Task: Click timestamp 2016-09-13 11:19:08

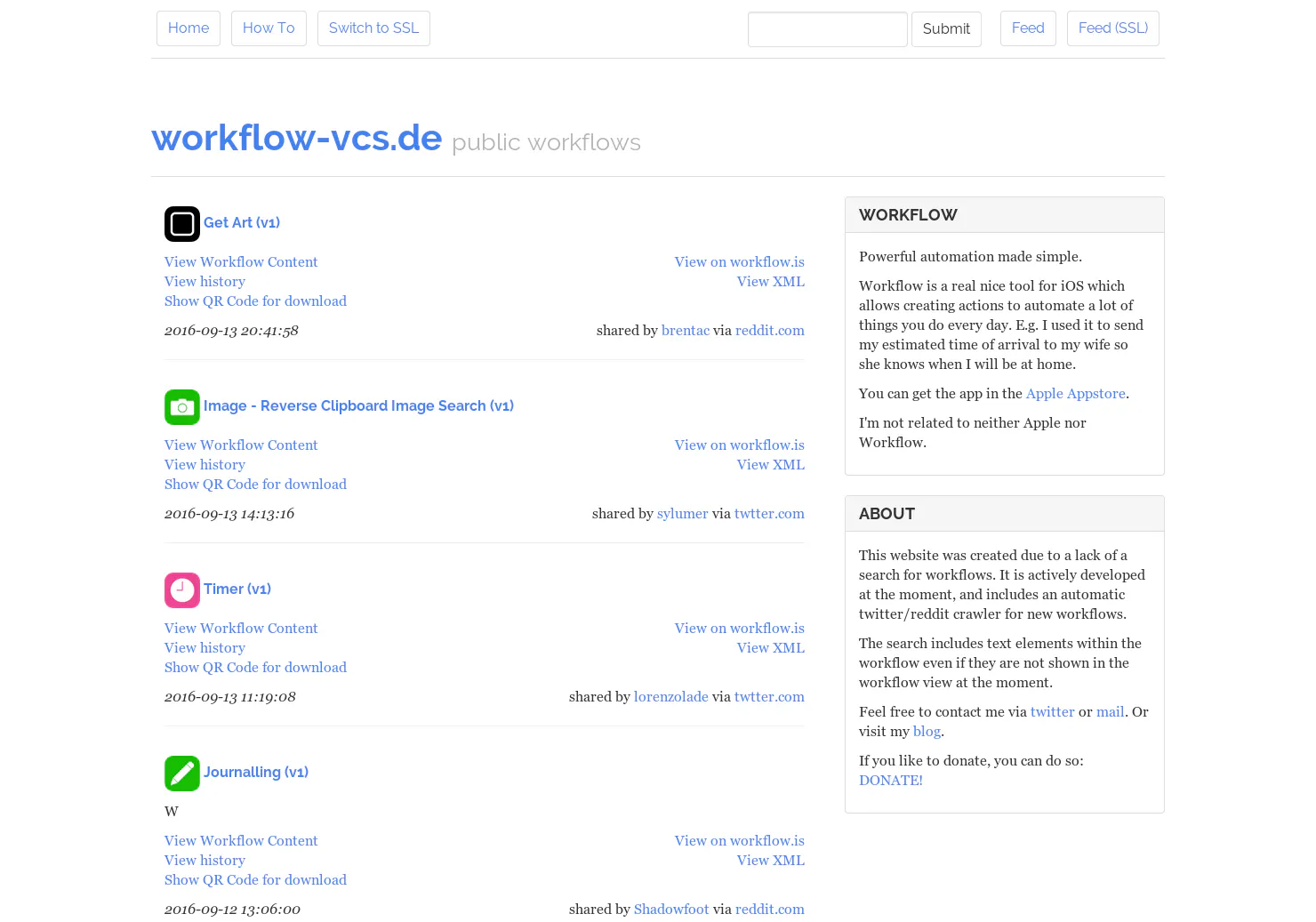Action: pyautogui.click(x=230, y=696)
